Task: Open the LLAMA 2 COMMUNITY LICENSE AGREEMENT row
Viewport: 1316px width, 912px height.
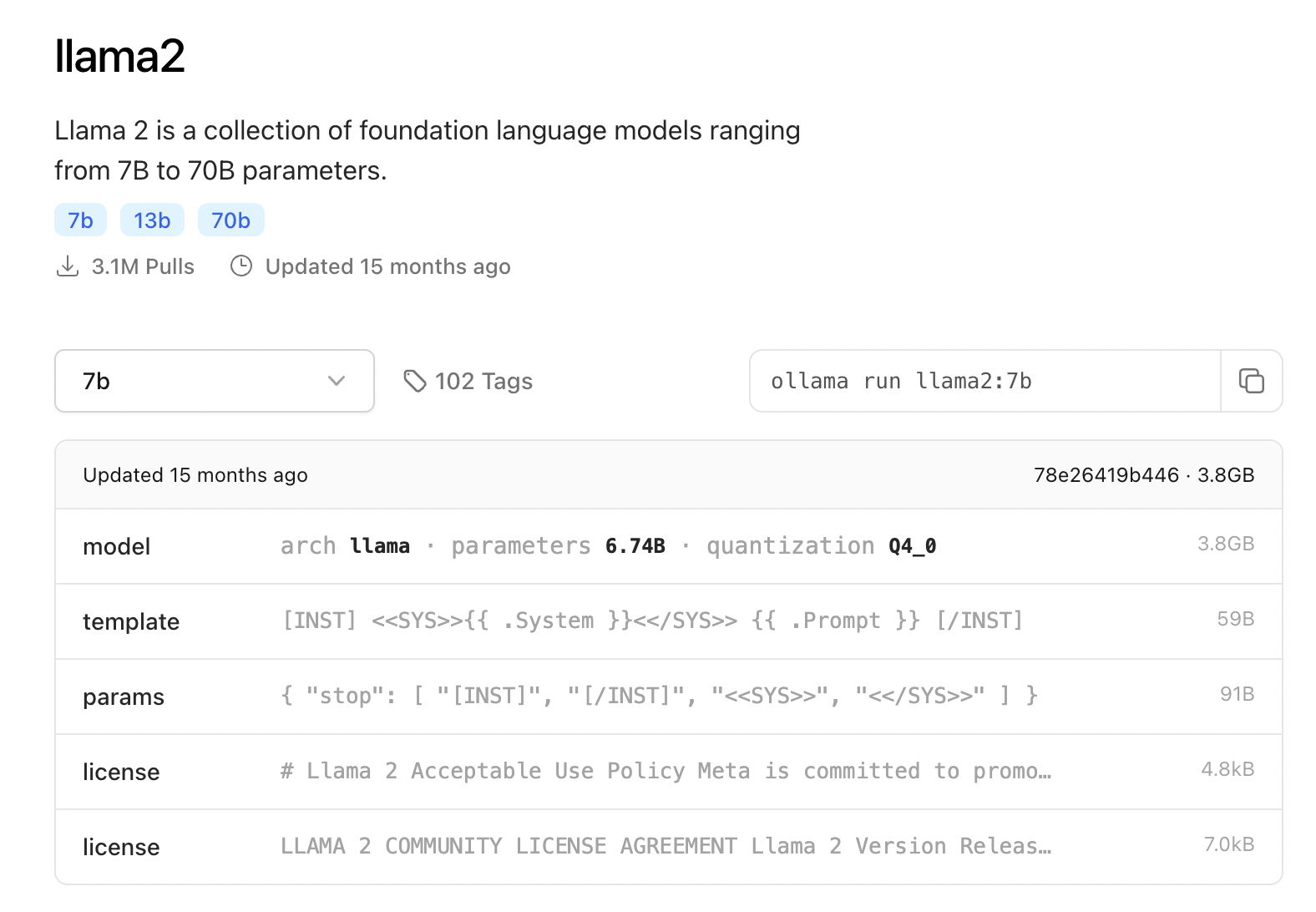Action: coord(669,847)
